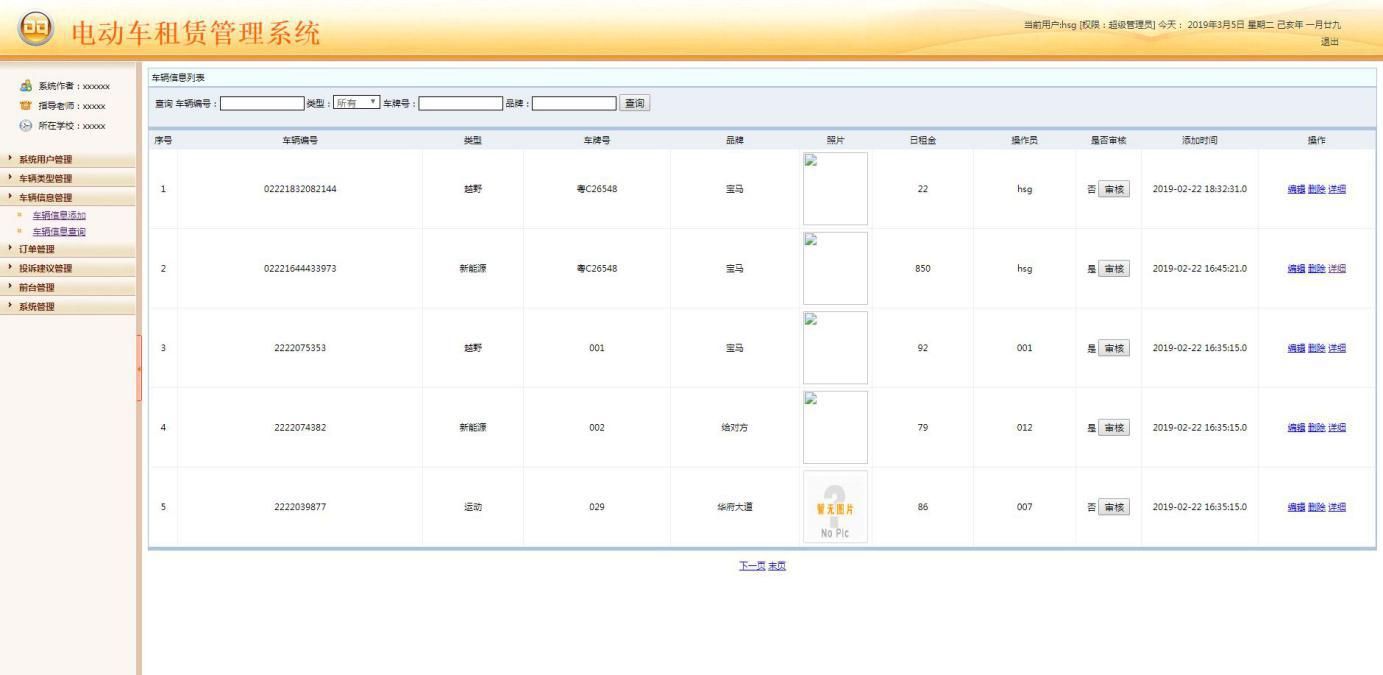Click 审核 for vehicle 2222075353
This screenshot has width=1383, height=675.
coord(1114,348)
